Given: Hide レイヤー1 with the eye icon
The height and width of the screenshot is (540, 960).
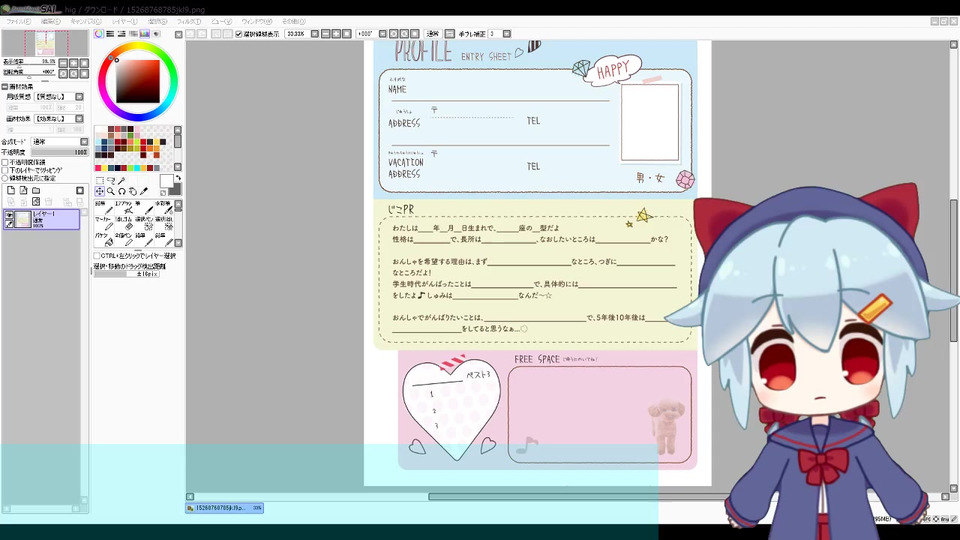Looking at the screenshot, I should pos(9,216).
